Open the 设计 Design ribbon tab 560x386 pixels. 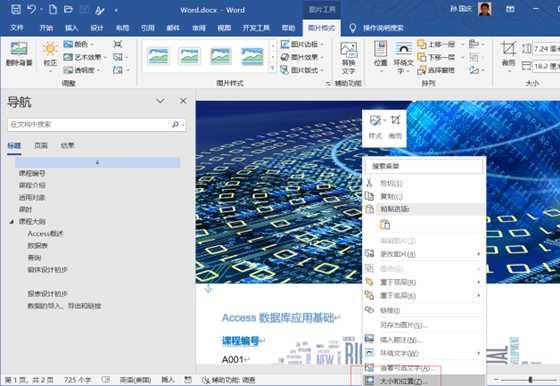point(97,28)
